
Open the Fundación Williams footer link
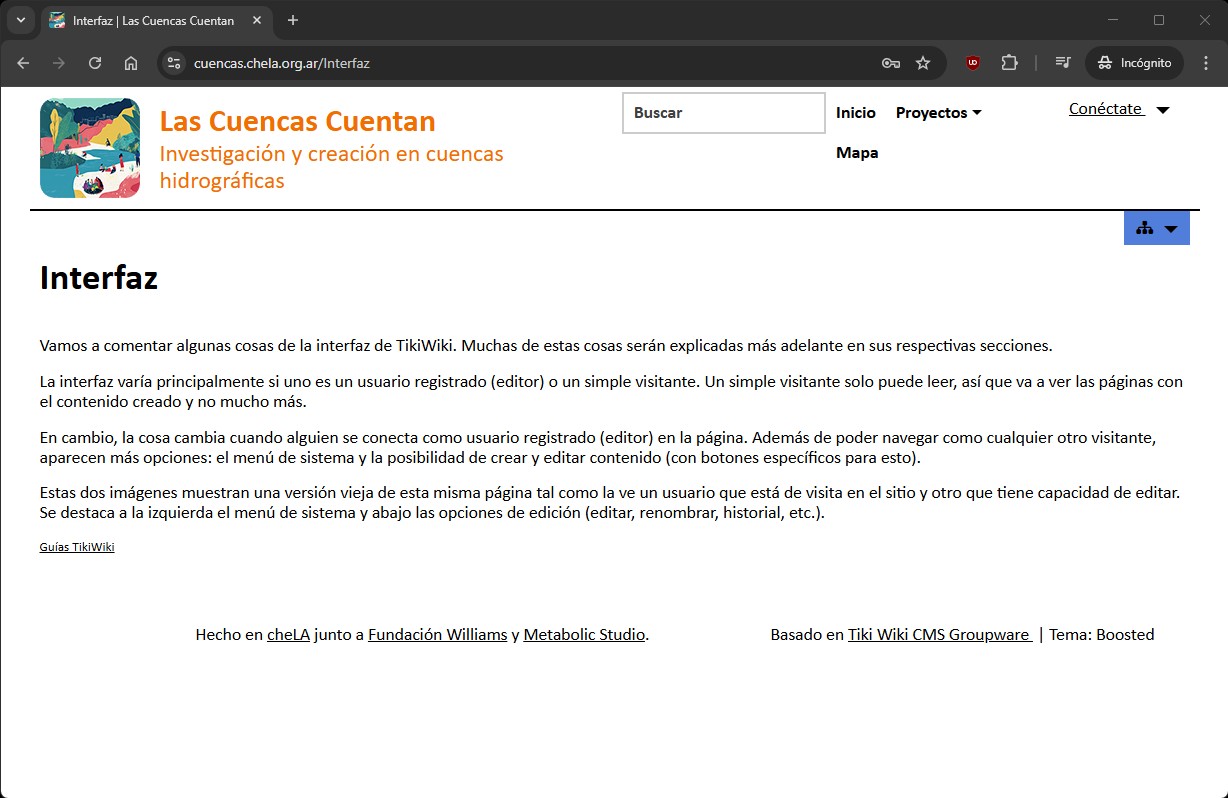click(x=437, y=635)
